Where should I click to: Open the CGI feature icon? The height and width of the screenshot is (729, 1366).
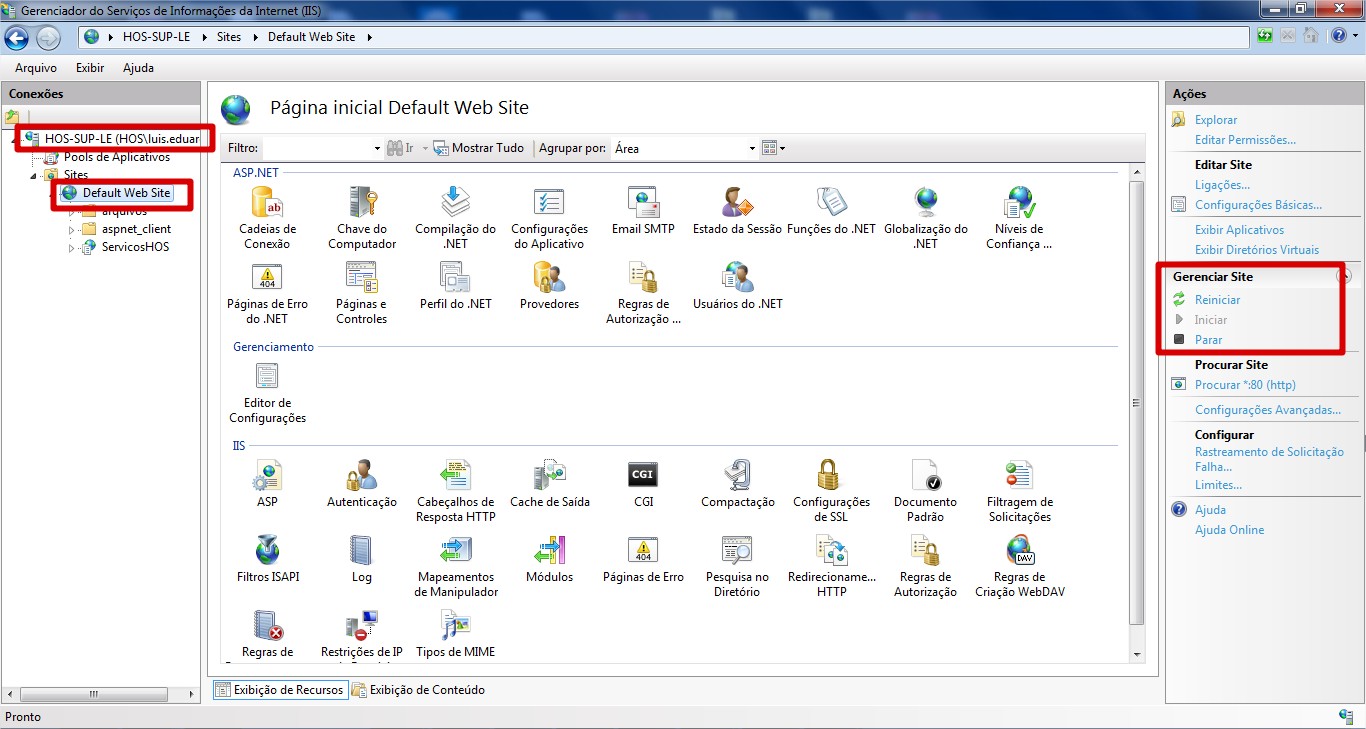643,474
